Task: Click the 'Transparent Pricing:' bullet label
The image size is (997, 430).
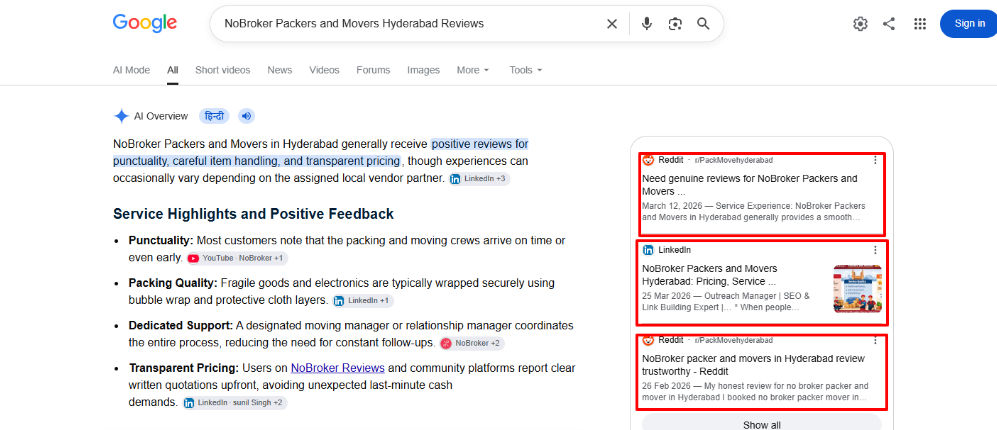Action: coord(184,368)
